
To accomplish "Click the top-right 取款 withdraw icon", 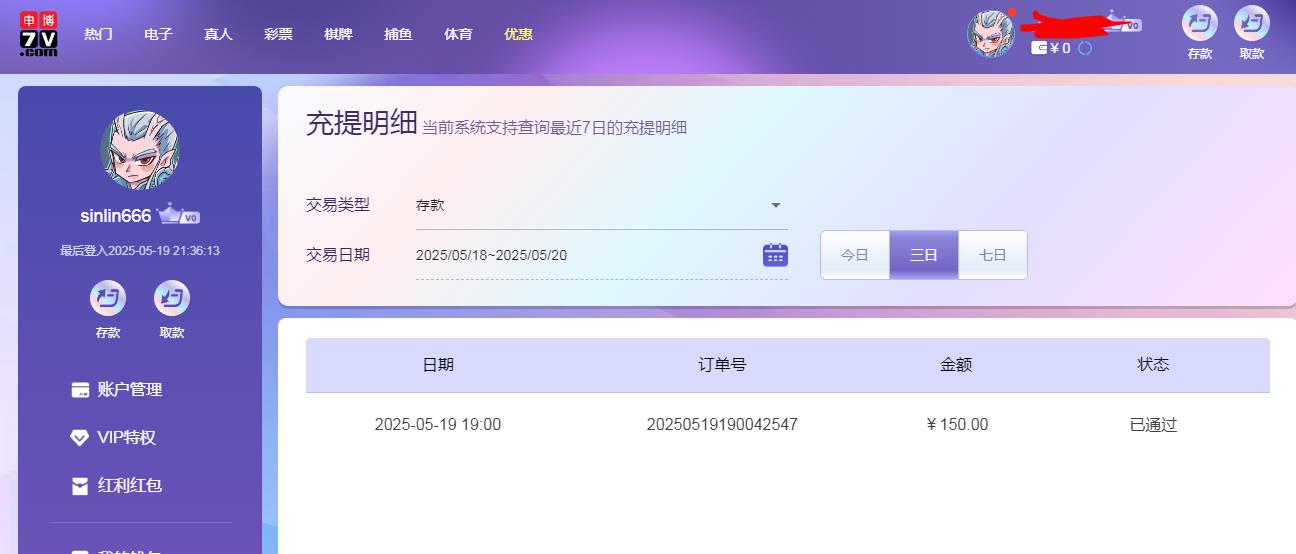I will pyautogui.click(x=1251, y=24).
